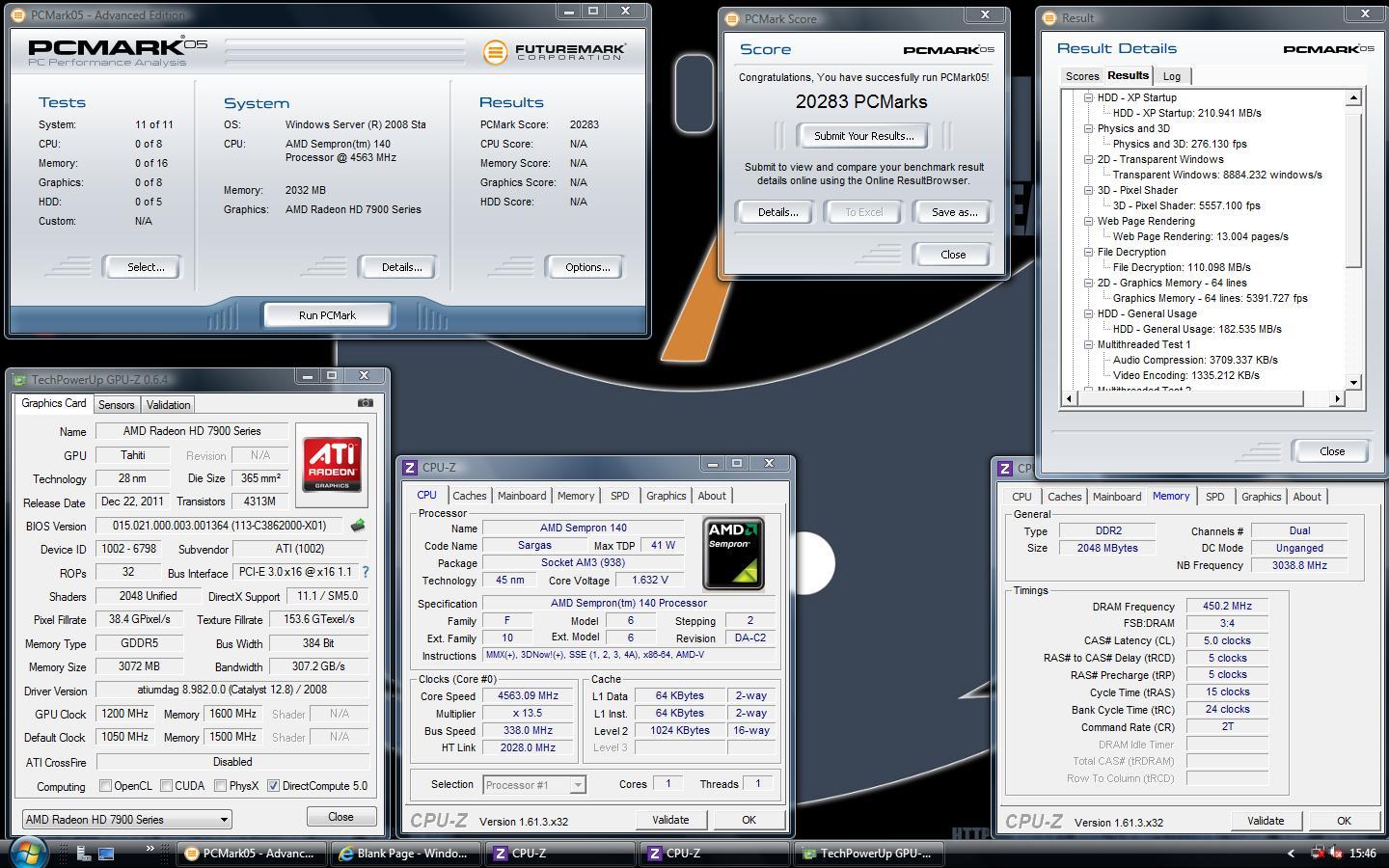Viewport: 1389px width, 868px height.
Task: Collapse the Multithreaded Test 1 node
Action: point(1088,344)
